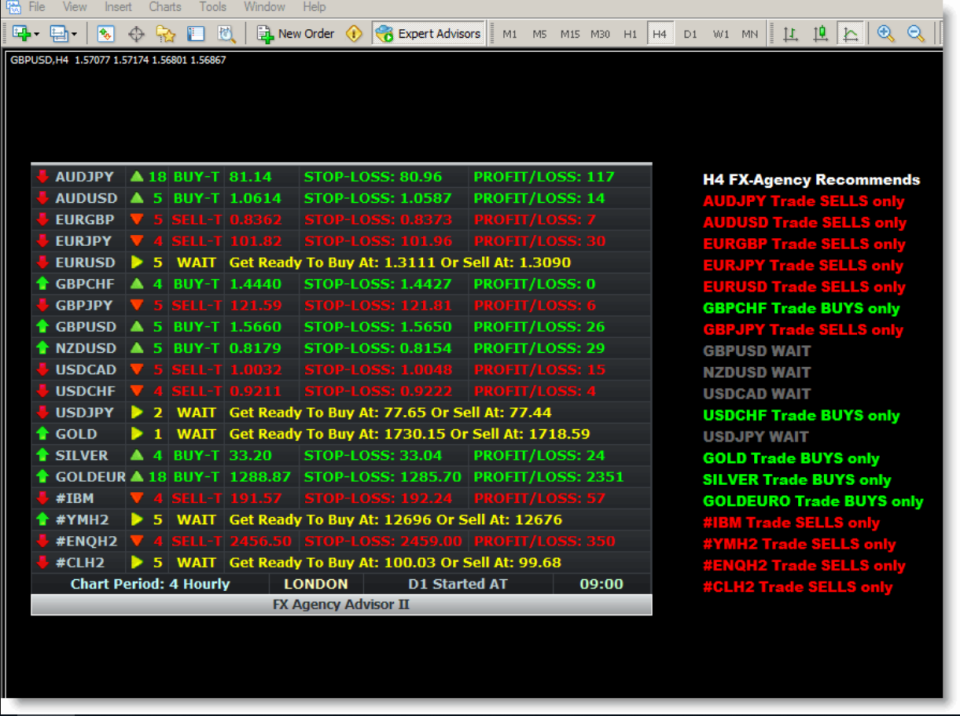Open the Terminal panel
The width and height of the screenshot is (960, 716).
(196, 33)
